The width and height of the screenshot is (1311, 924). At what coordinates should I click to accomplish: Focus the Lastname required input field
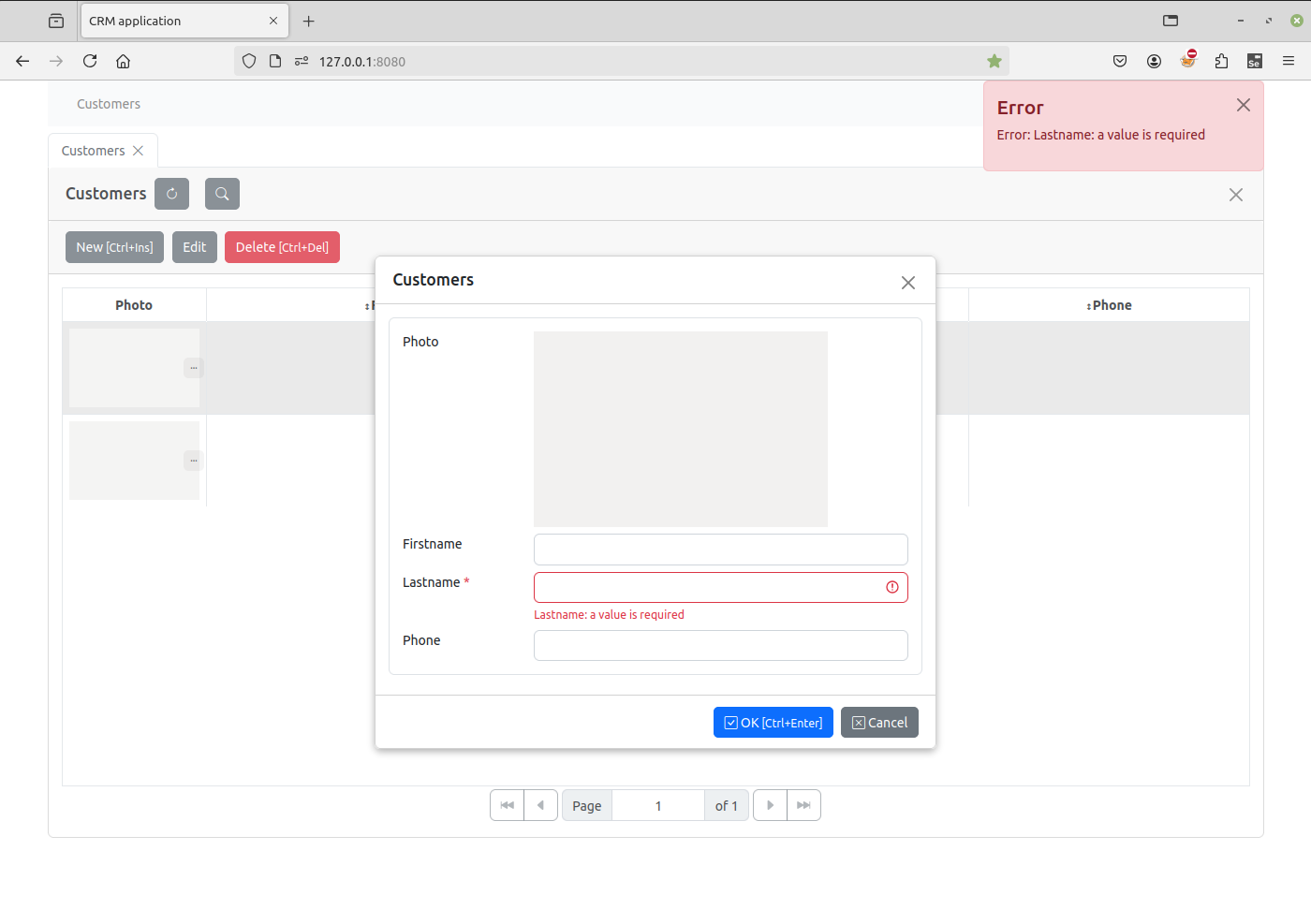(707, 587)
